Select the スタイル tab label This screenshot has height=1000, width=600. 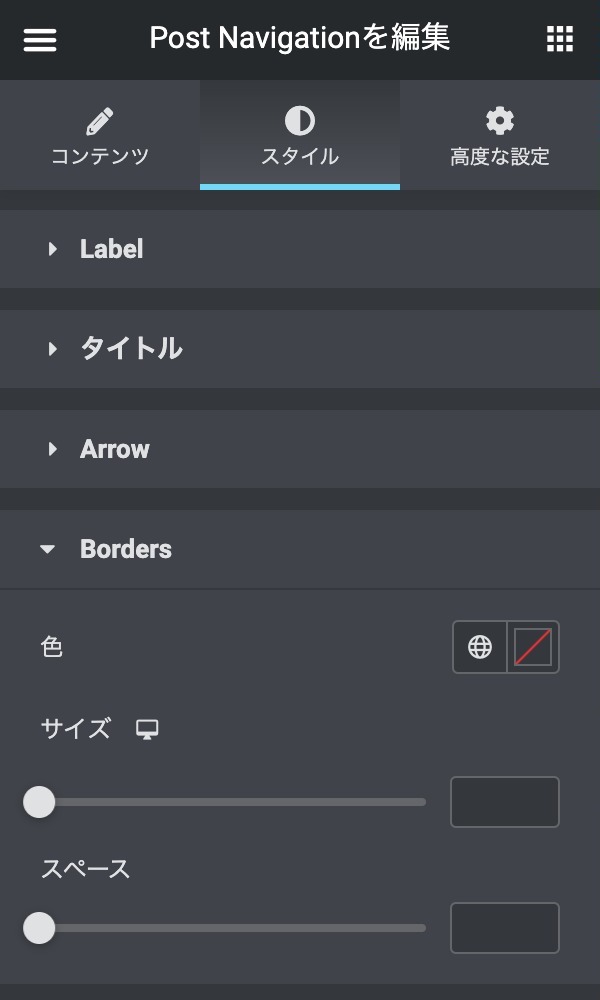[300, 157]
